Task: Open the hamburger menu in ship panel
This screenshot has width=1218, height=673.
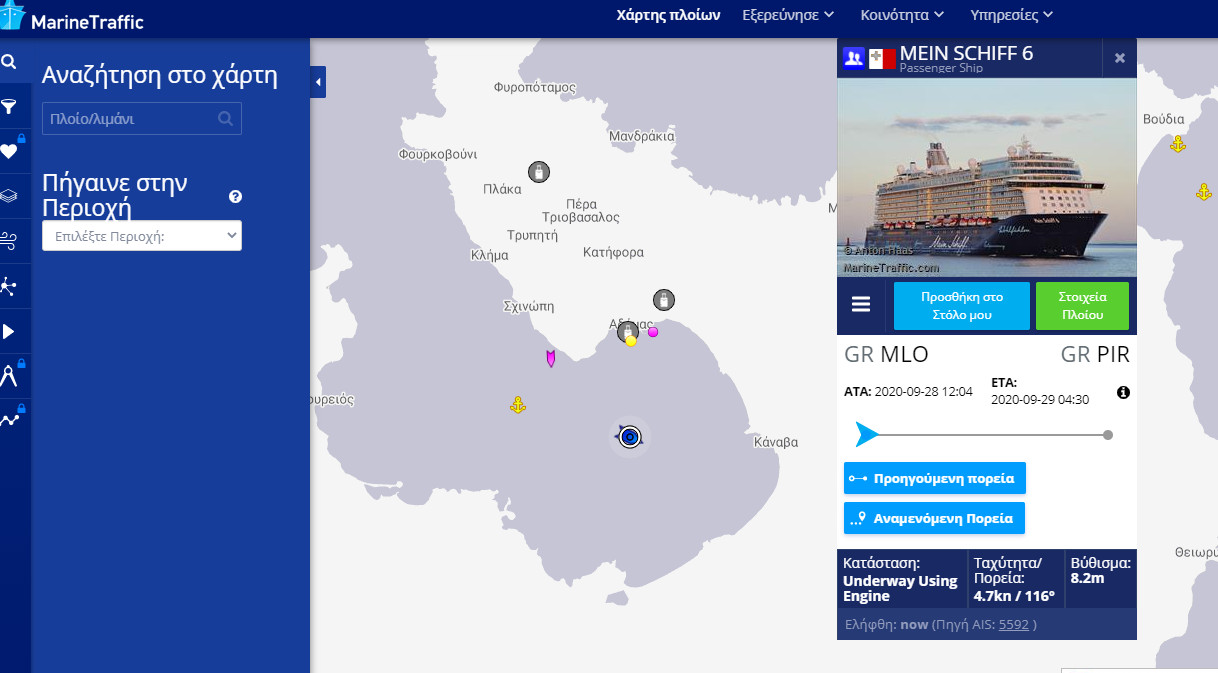Action: pos(861,305)
